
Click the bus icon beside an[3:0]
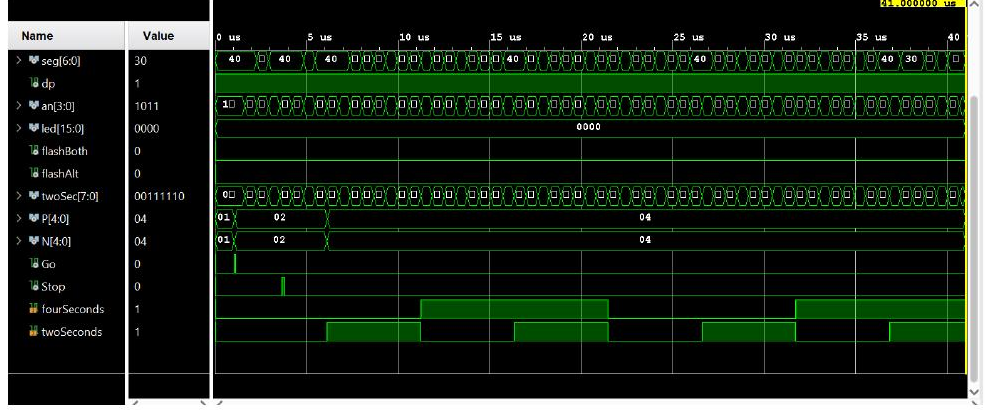point(33,106)
